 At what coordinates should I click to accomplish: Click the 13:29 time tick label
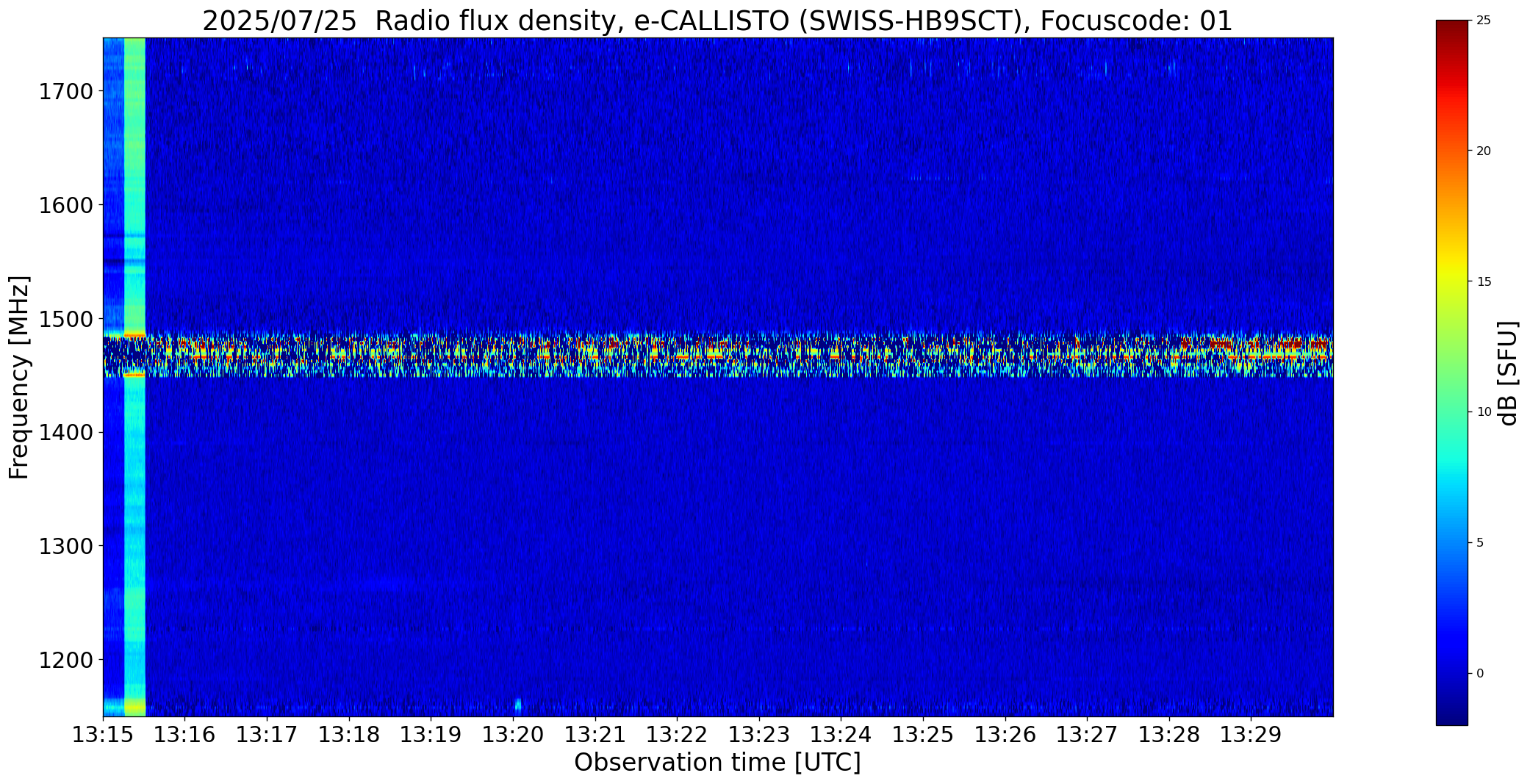tap(1251, 735)
